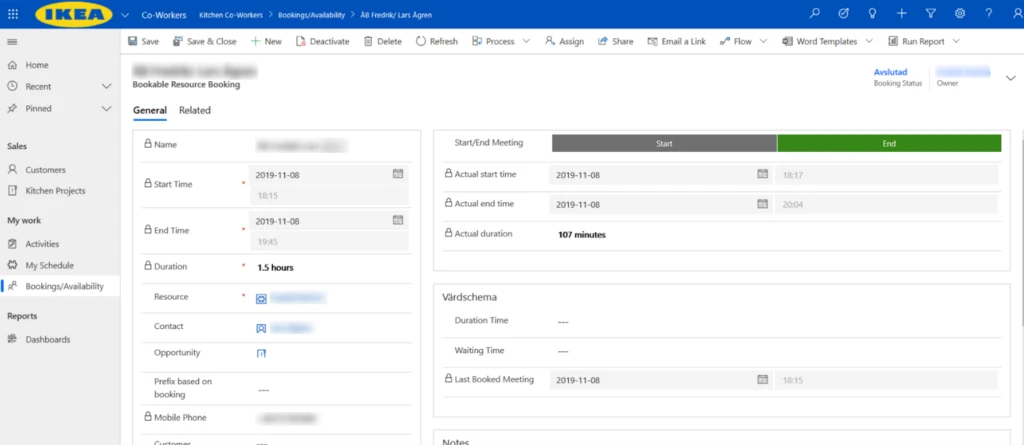Toggle the meeting Start option
This screenshot has height=445, width=1024.
pyautogui.click(x=664, y=144)
